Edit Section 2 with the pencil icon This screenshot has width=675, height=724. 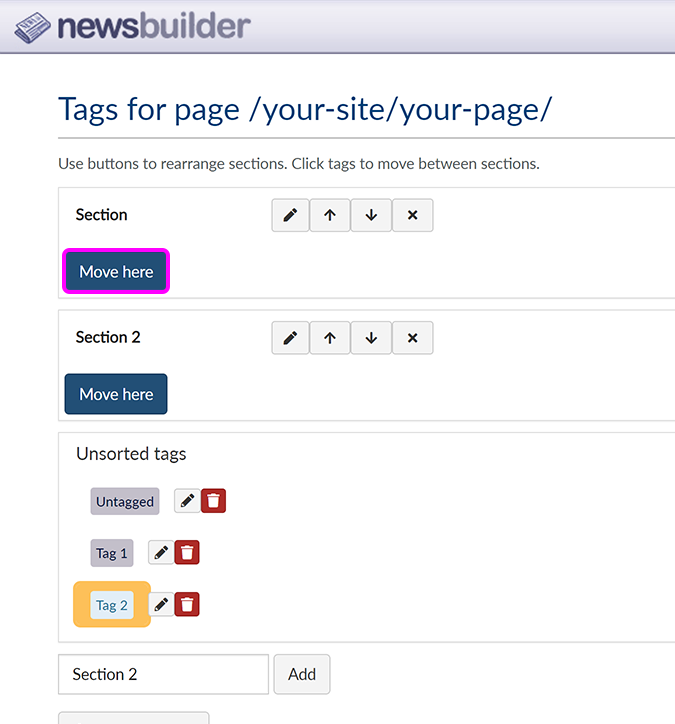pyautogui.click(x=290, y=338)
